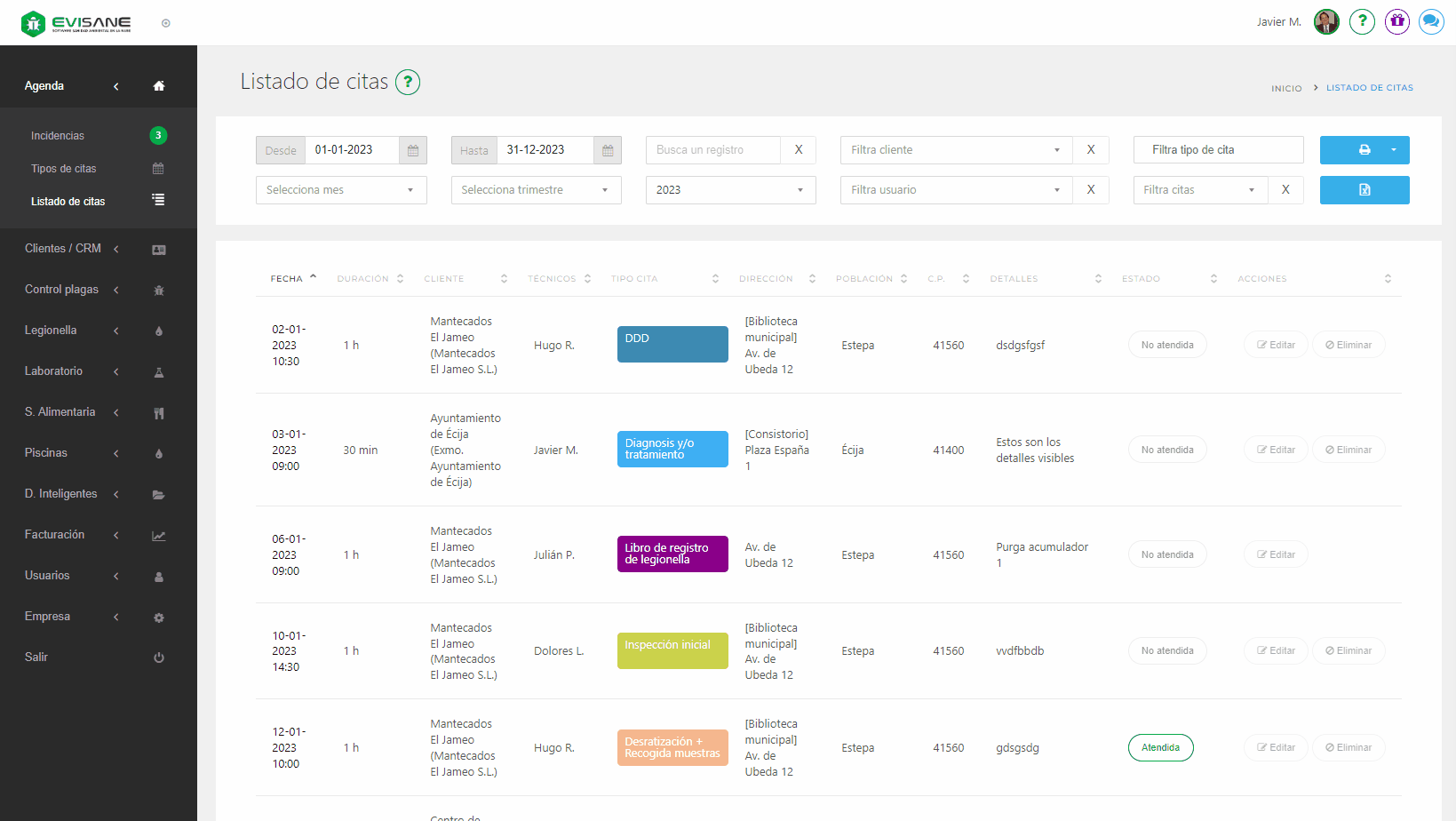This screenshot has height=821, width=1456.
Task: Toggle No atendida status for Libro de registro appointment
Action: coord(1167,554)
